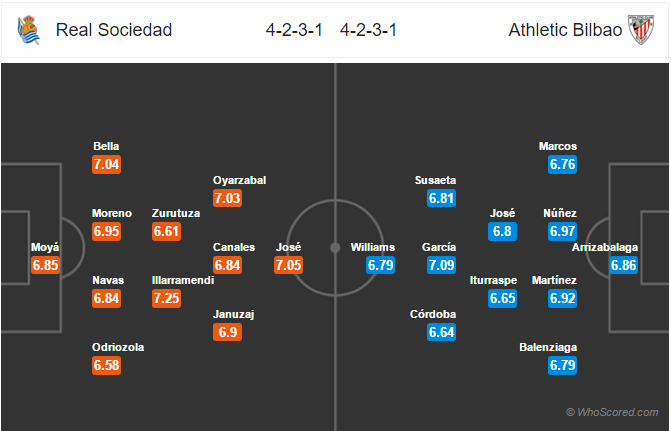Click the player name Iturraspe
The width and height of the screenshot is (671, 431).
(502, 281)
